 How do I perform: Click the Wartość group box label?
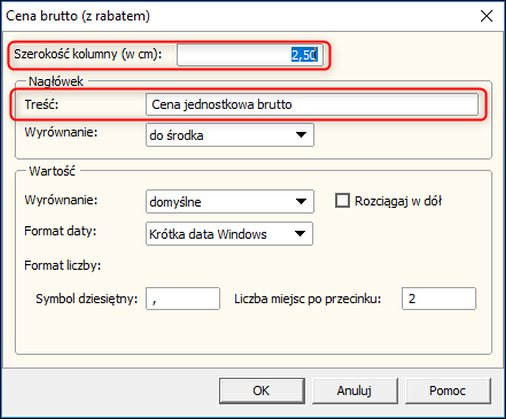click(52, 171)
